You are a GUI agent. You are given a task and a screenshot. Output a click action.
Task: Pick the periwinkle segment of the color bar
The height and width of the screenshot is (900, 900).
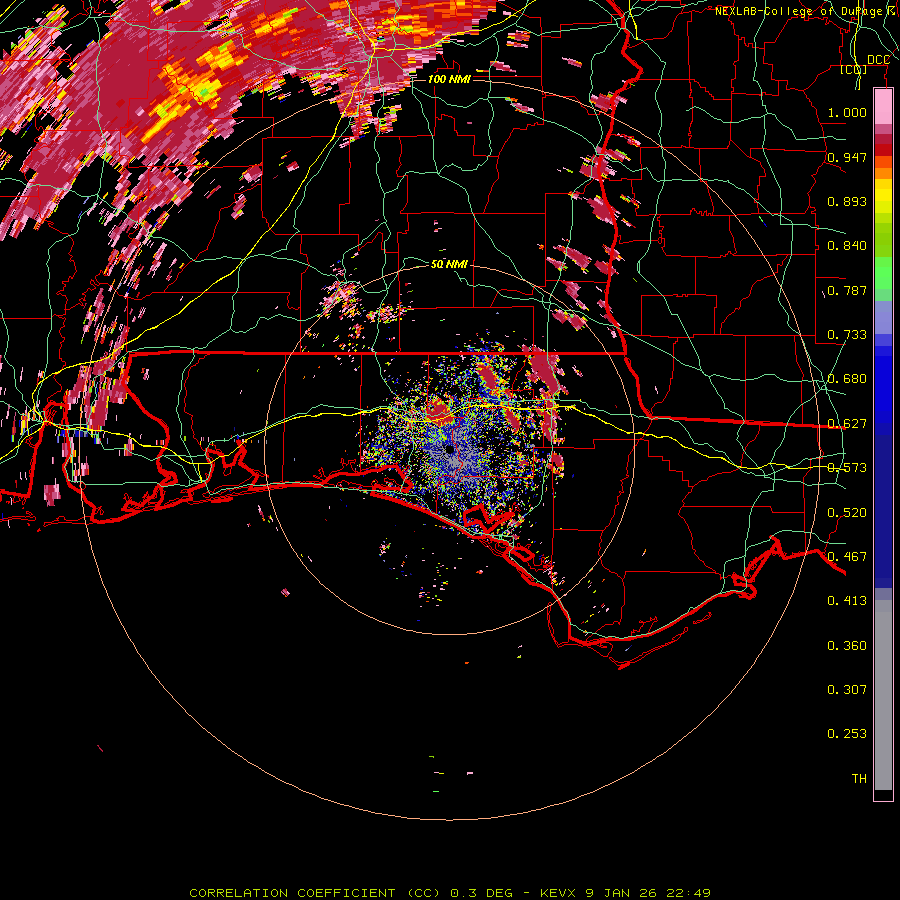883,317
